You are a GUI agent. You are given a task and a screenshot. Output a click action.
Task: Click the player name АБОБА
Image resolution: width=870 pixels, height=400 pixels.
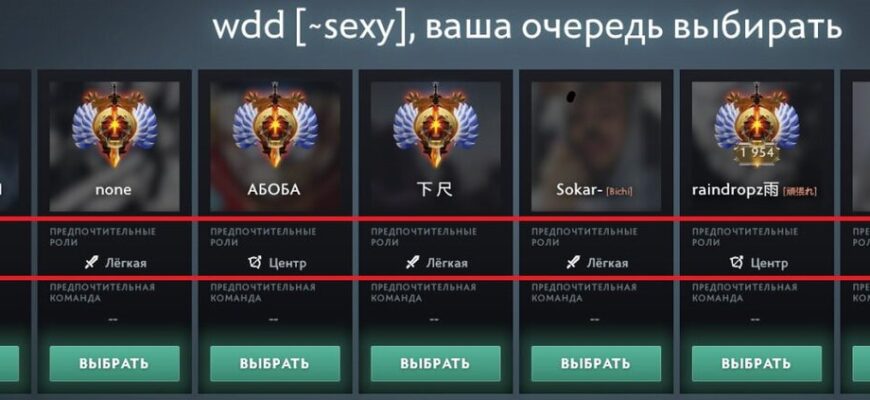coord(274,190)
